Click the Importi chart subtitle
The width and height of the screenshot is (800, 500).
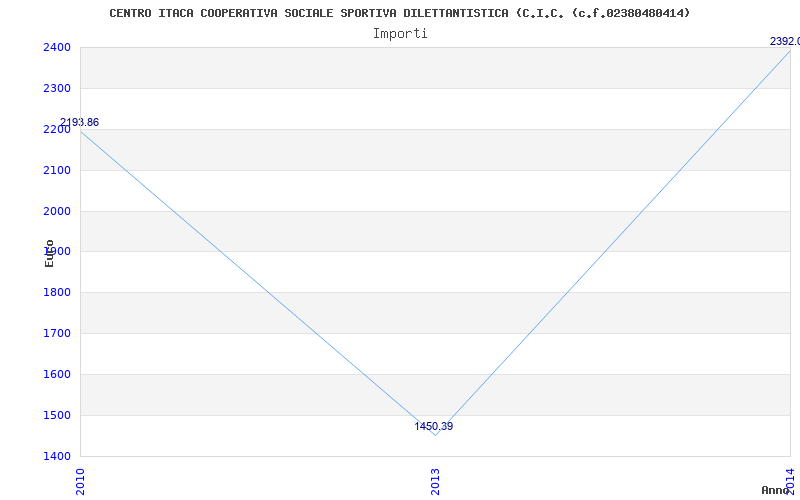click(x=400, y=34)
